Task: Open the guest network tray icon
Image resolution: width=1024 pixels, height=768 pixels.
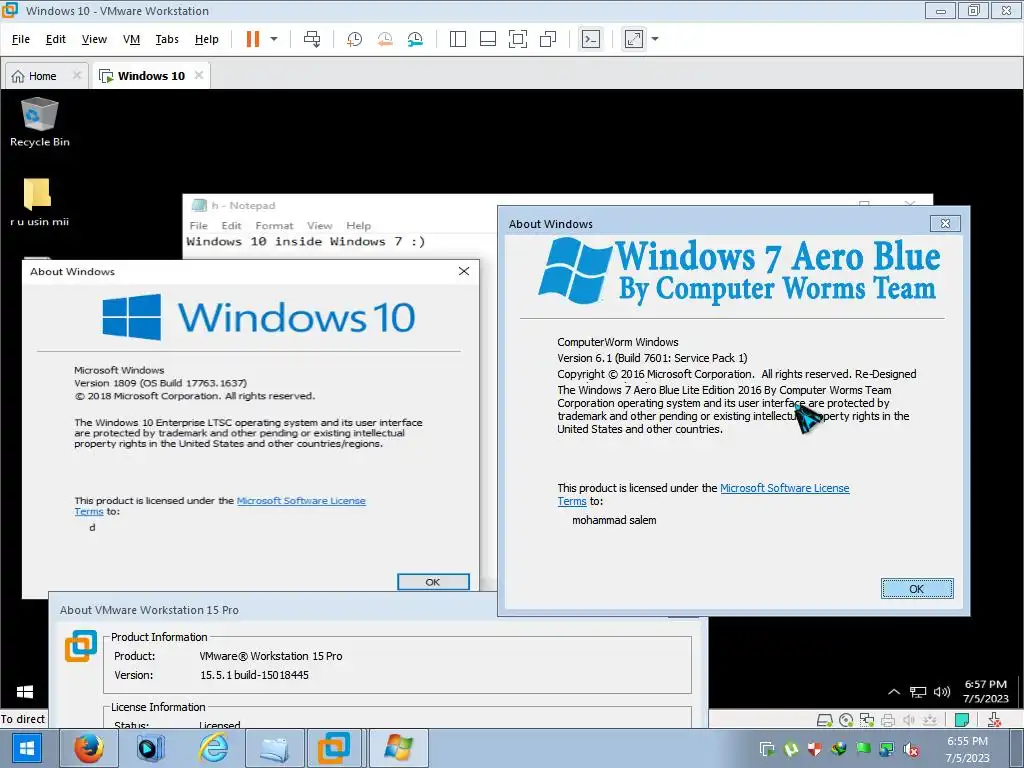Action: (918, 692)
